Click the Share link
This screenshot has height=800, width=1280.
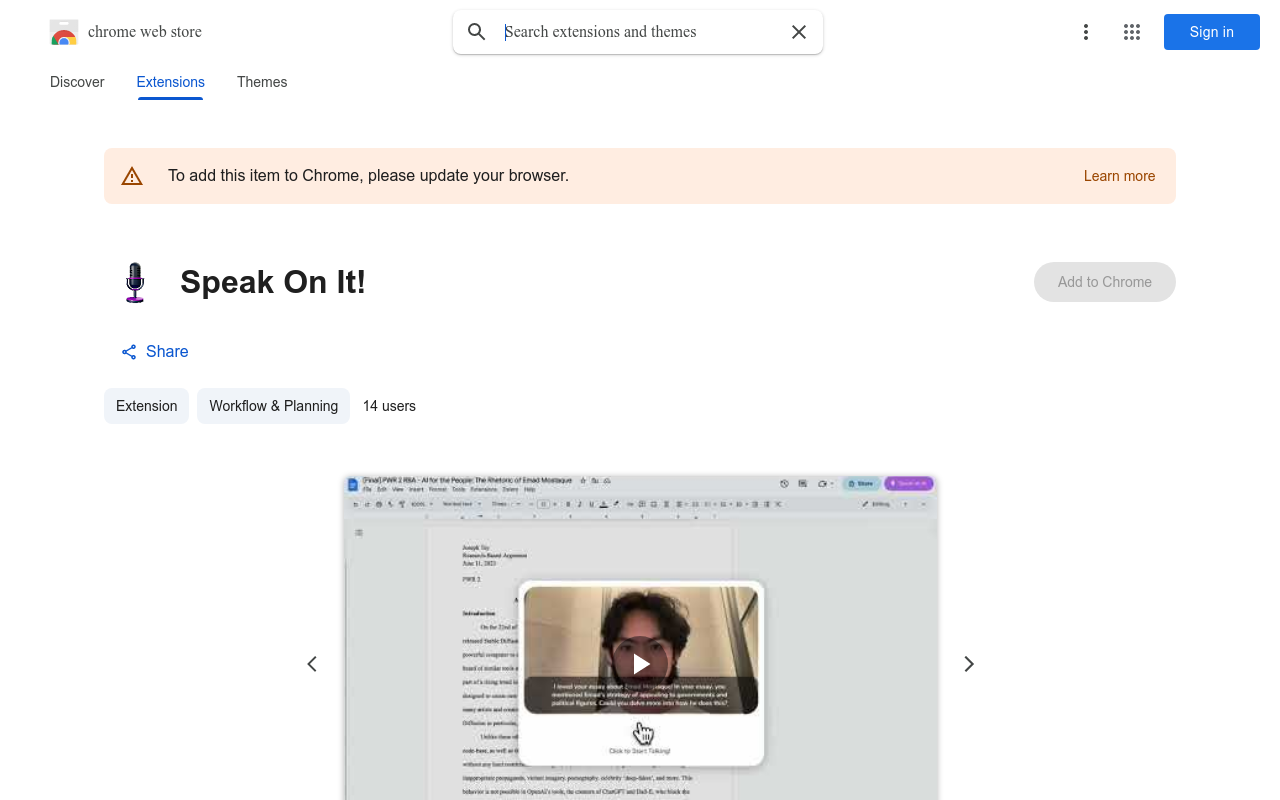(x=155, y=351)
